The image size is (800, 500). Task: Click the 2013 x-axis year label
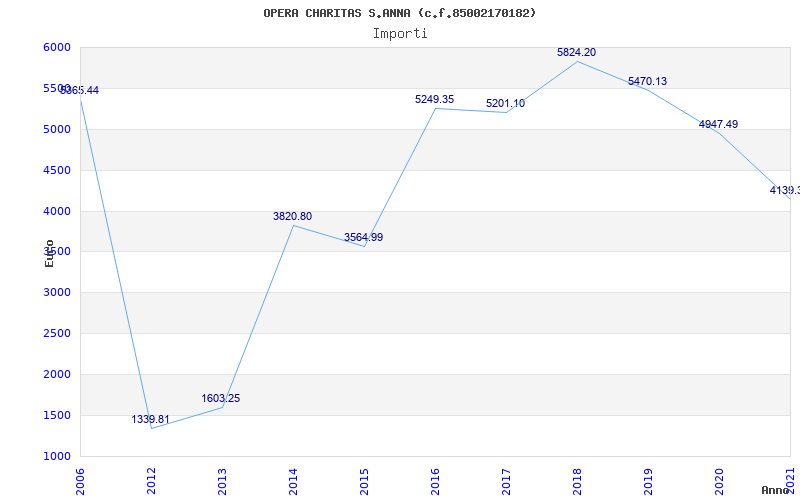pos(222,482)
